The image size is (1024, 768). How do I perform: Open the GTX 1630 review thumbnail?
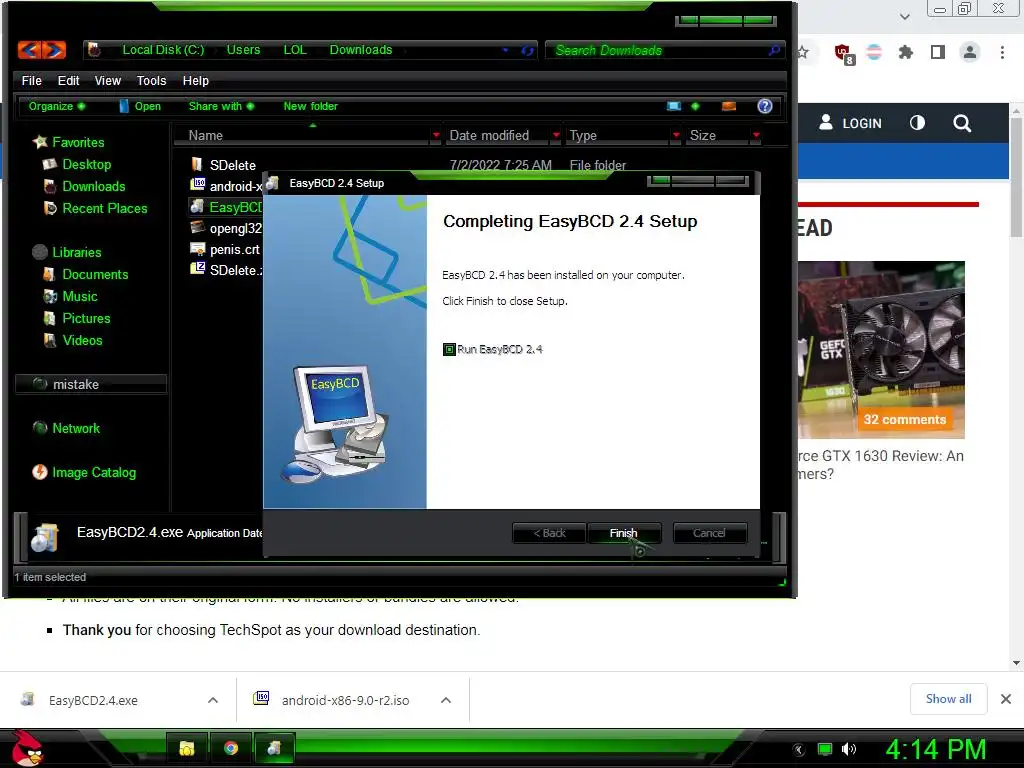pyautogui.click(x=881, y=350)
